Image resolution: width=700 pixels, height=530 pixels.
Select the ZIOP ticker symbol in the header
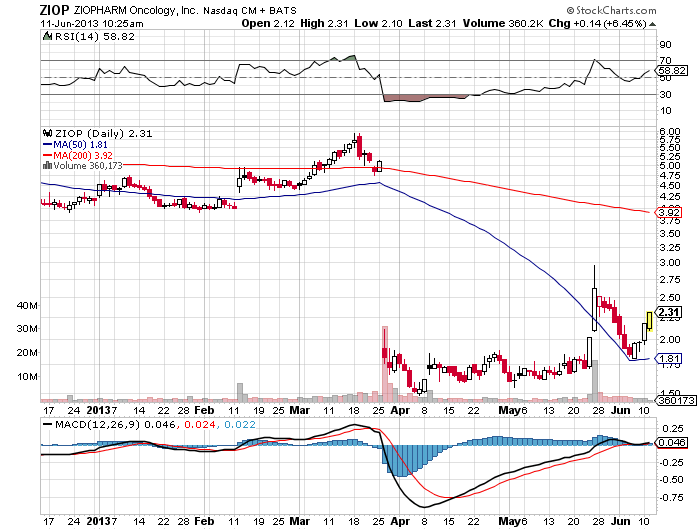pos(54,10)
